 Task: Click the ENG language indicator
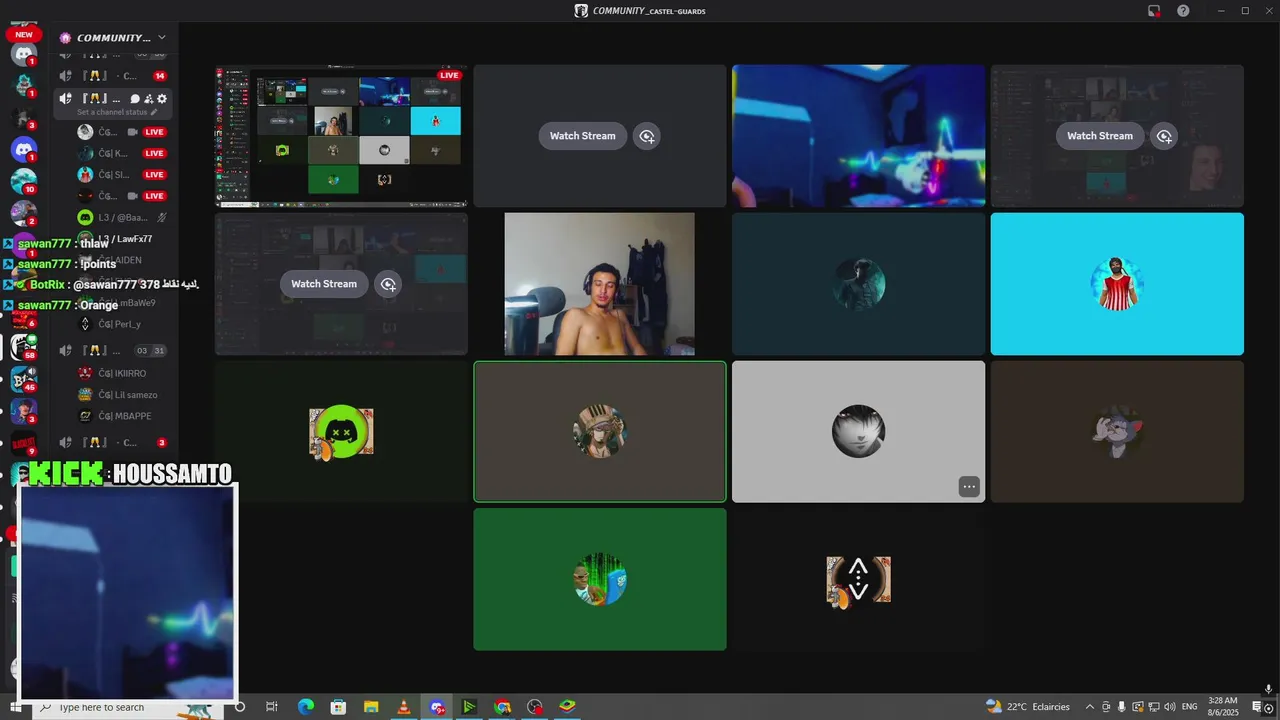pos(1190,707)
